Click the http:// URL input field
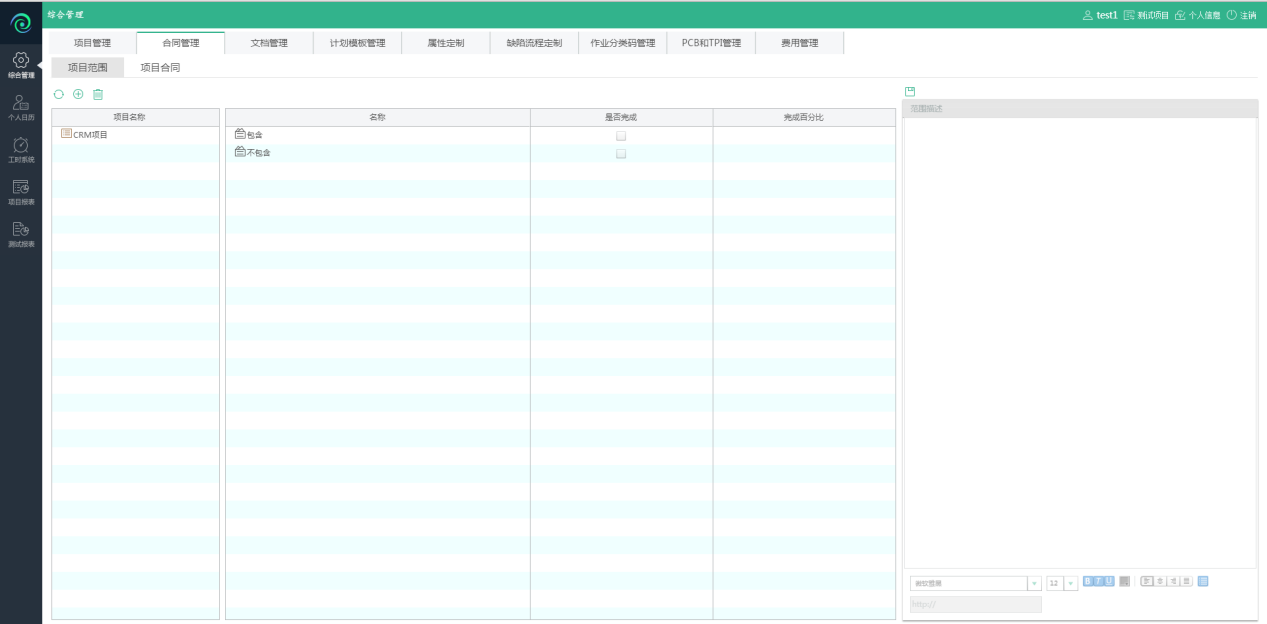1267x624 pixels. pos(975,604)
